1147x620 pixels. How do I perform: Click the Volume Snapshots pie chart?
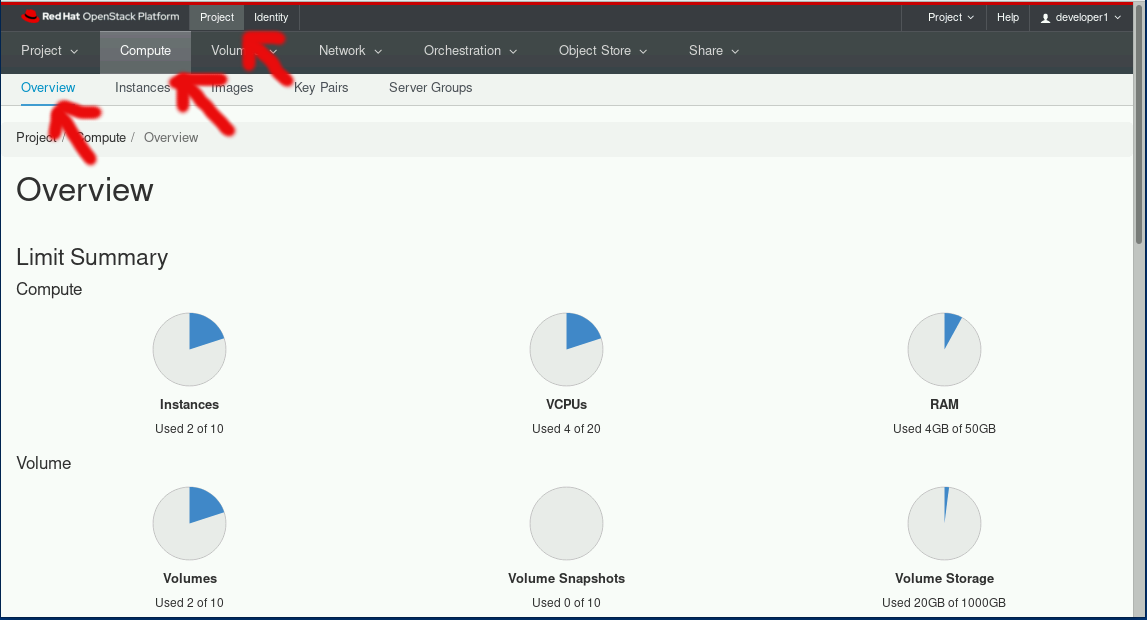click(x=566, y=523)
